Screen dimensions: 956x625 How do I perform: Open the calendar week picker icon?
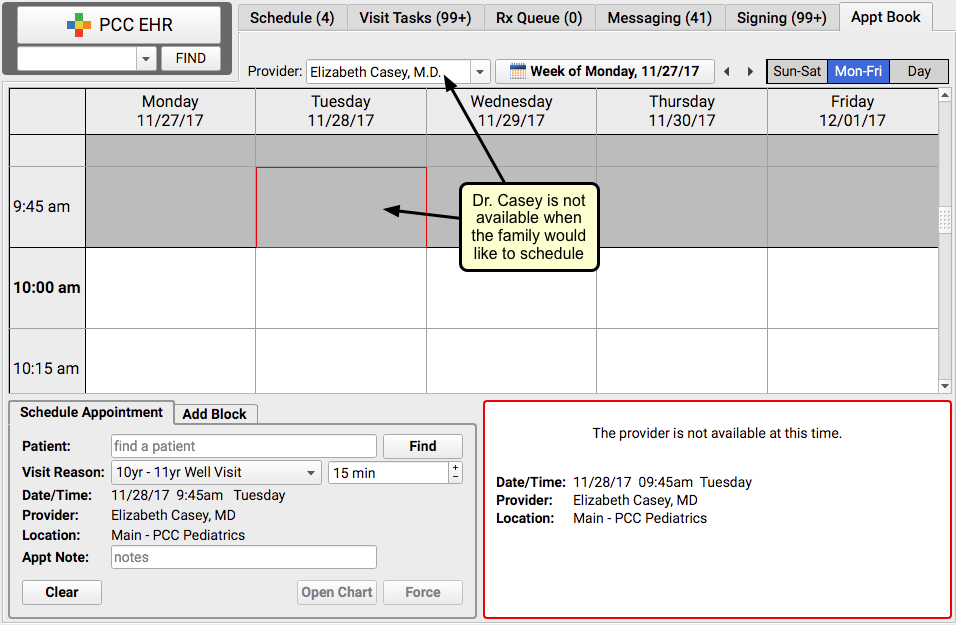point(517,71)
